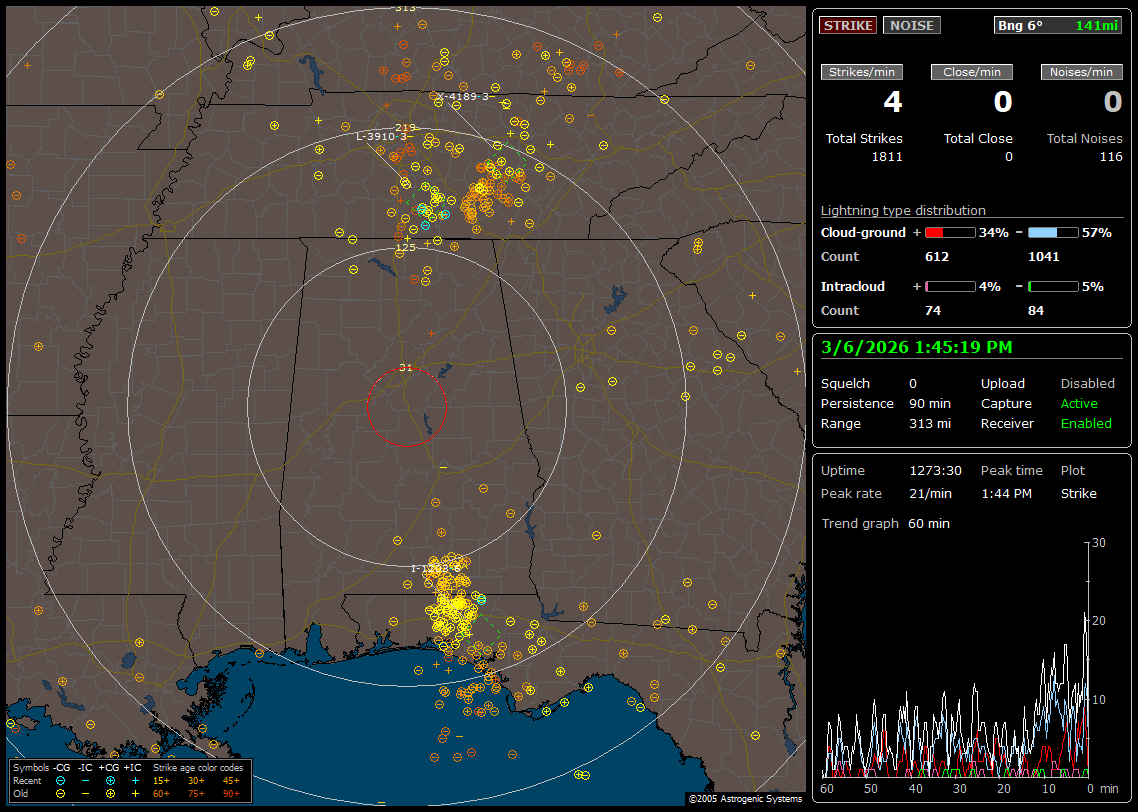Click the recent +CG cyan symbol in legend
This screenshot has width=1138, height=812.
pyautogui.click(x=110, y=780)
